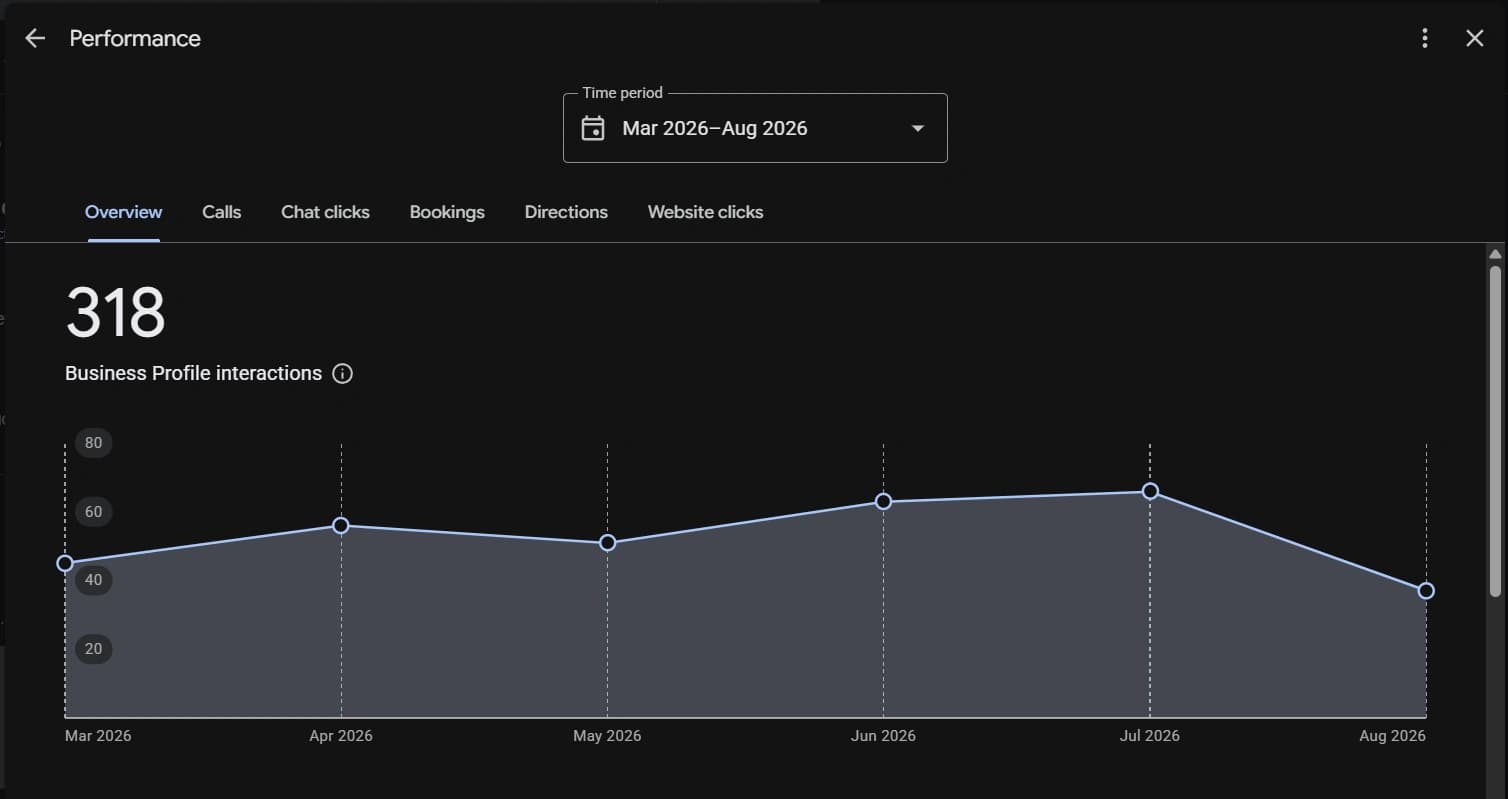
Task: Close the Performance panel with X
Action: [1475, 39]
